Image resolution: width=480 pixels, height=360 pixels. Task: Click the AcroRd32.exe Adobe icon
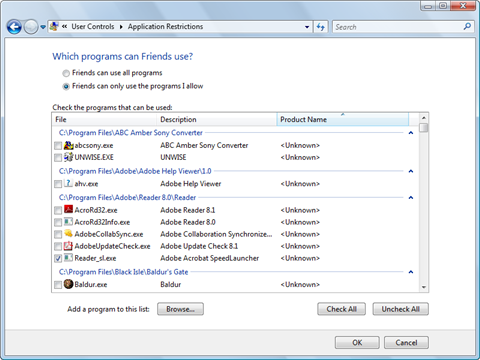point(68,210)
